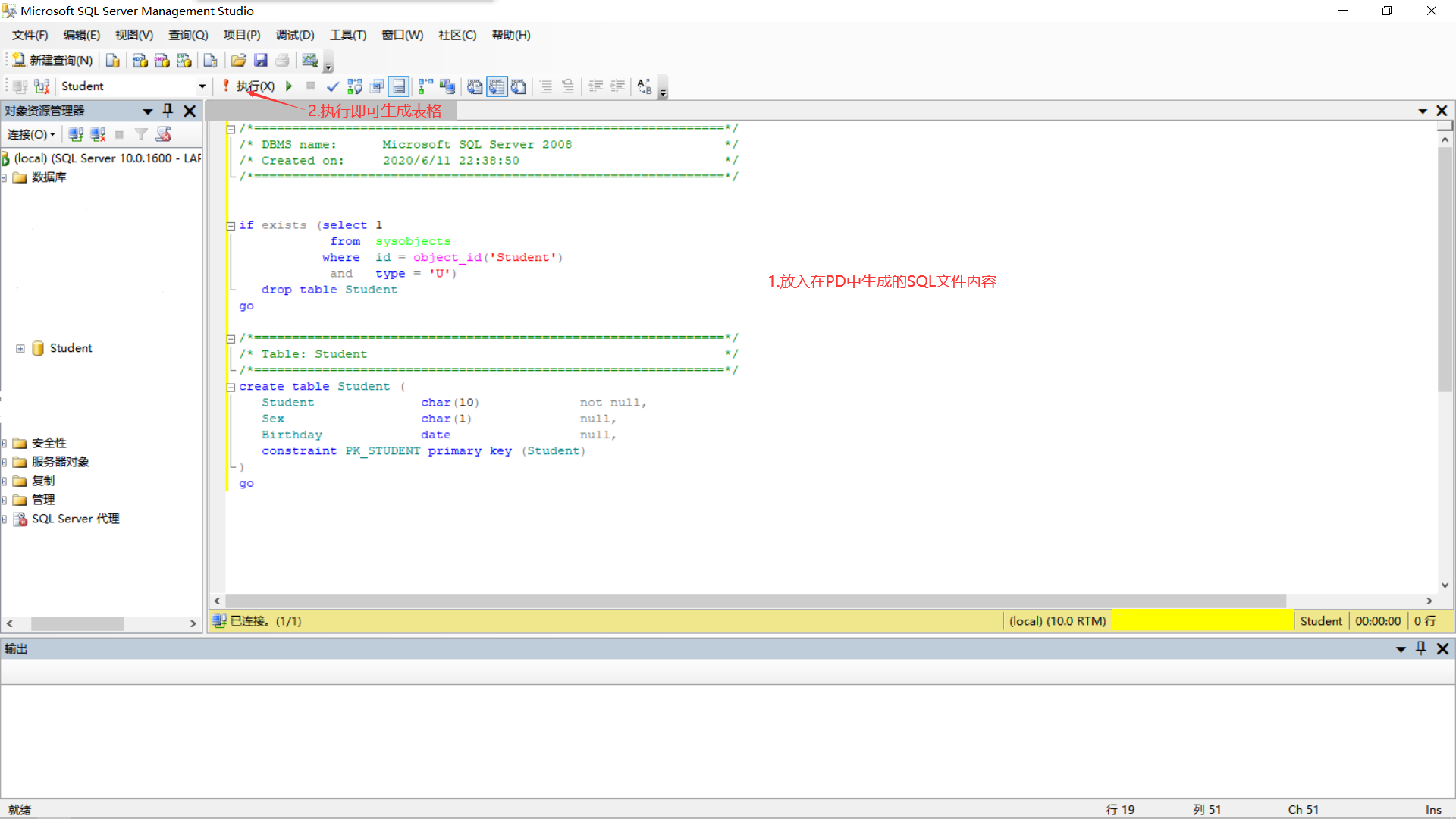This screenshot has height=819, width=1456.
Task: Decrease indent of selected lines
Action: click(x=595, y=86)
